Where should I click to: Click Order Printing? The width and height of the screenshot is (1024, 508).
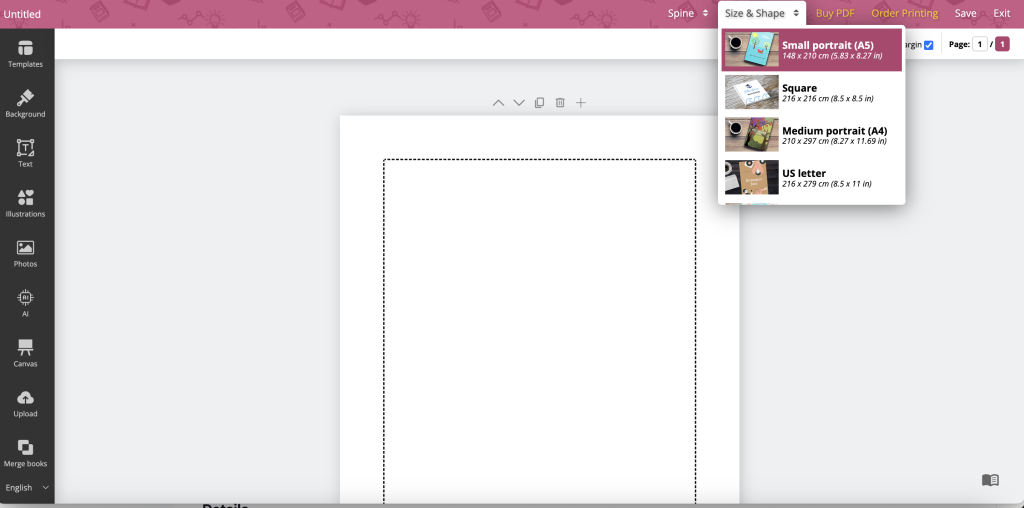[904, 13]
